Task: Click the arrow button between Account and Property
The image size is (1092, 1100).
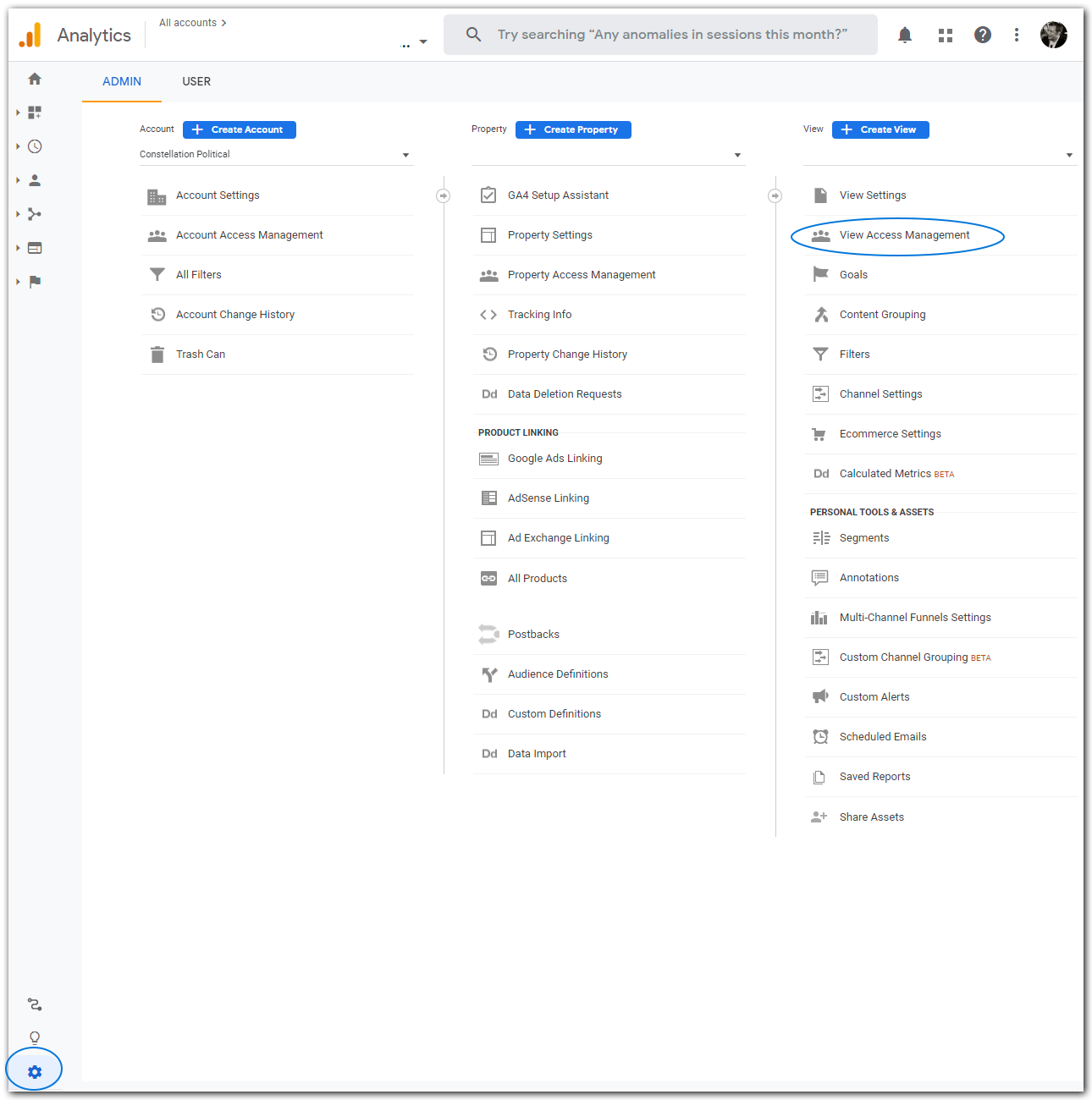Action: pos(443,195)
